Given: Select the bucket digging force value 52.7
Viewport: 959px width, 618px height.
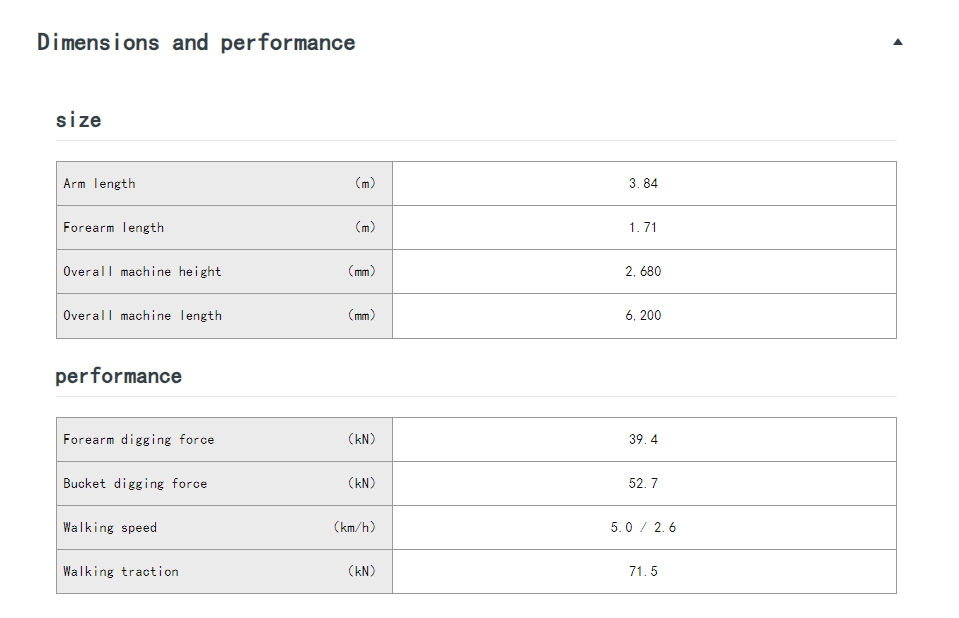Looking at the screenshot, I should tap(643, 483).
